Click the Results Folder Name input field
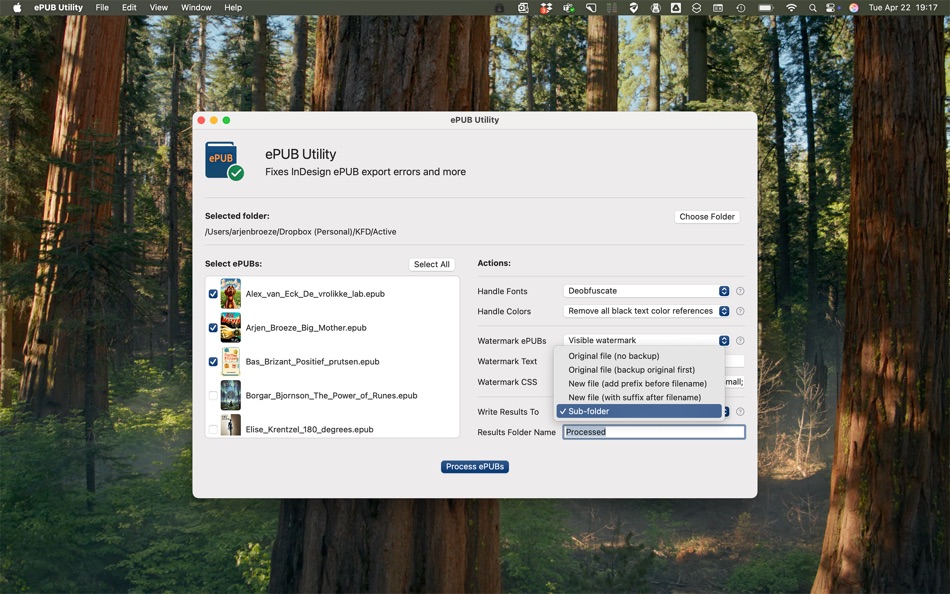The image size is (950, 594). (654, 432)
